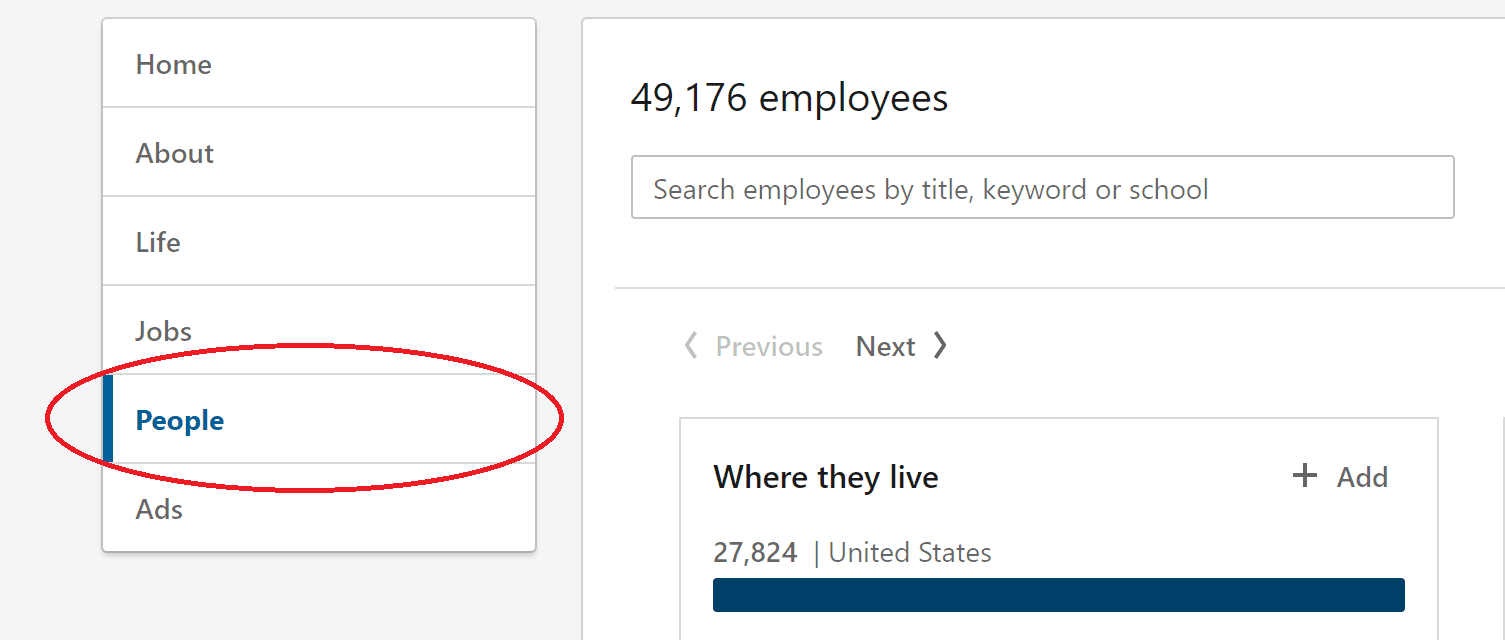Open the Ads section

click(x=158, y=508)
